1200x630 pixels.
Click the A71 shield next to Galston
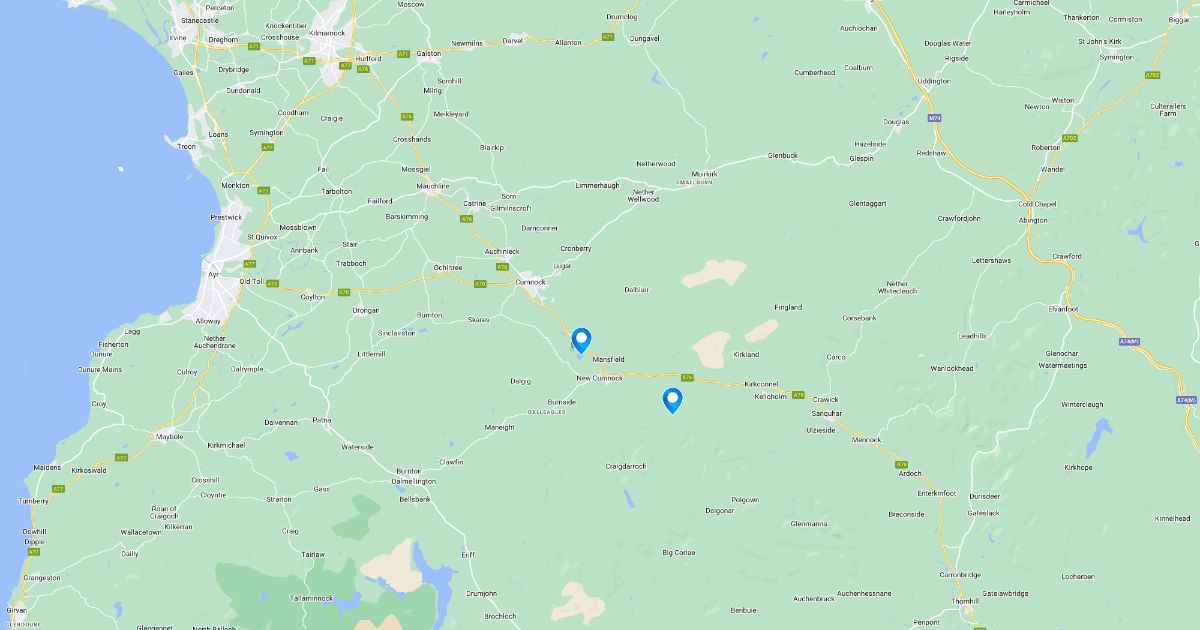point(403,54)
